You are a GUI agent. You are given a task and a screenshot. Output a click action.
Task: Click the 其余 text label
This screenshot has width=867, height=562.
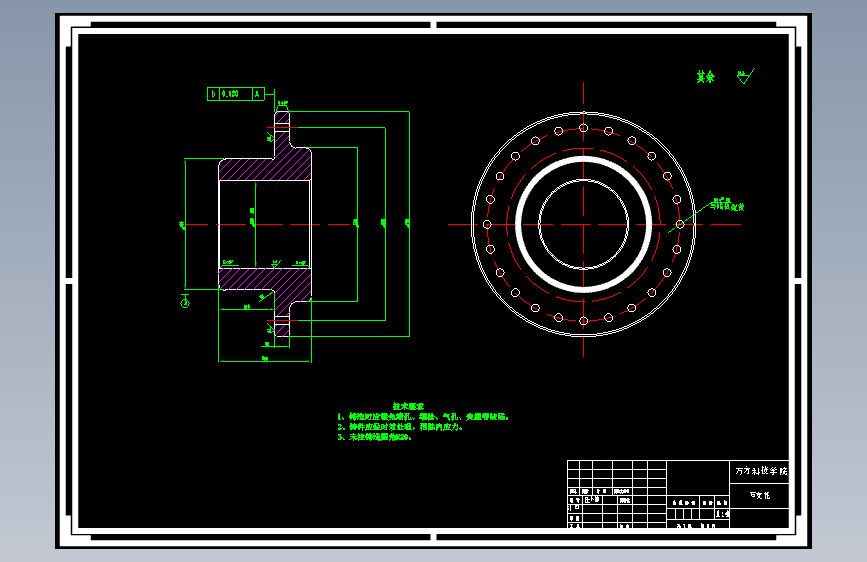(706, 77)
